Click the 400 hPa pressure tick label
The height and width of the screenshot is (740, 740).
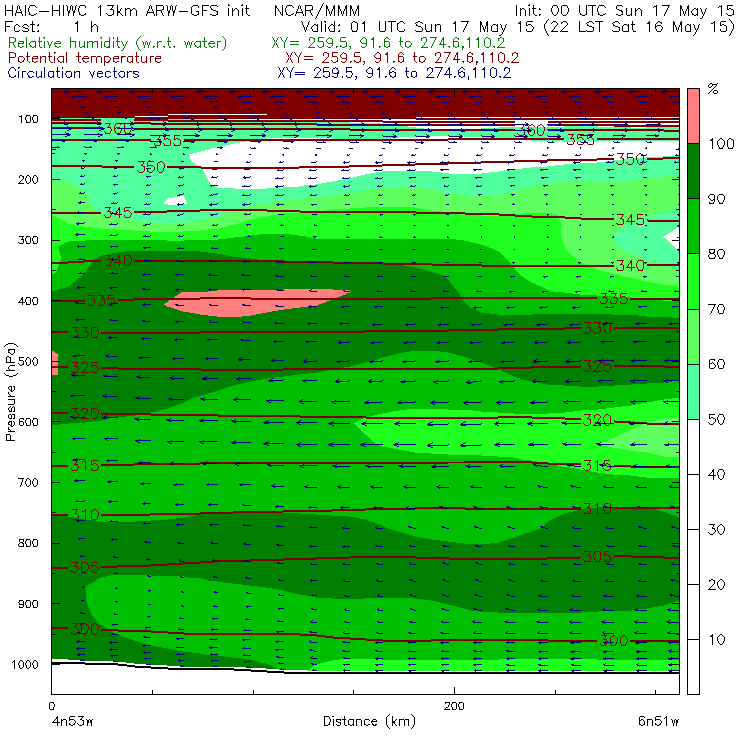(x=28, y=301)
